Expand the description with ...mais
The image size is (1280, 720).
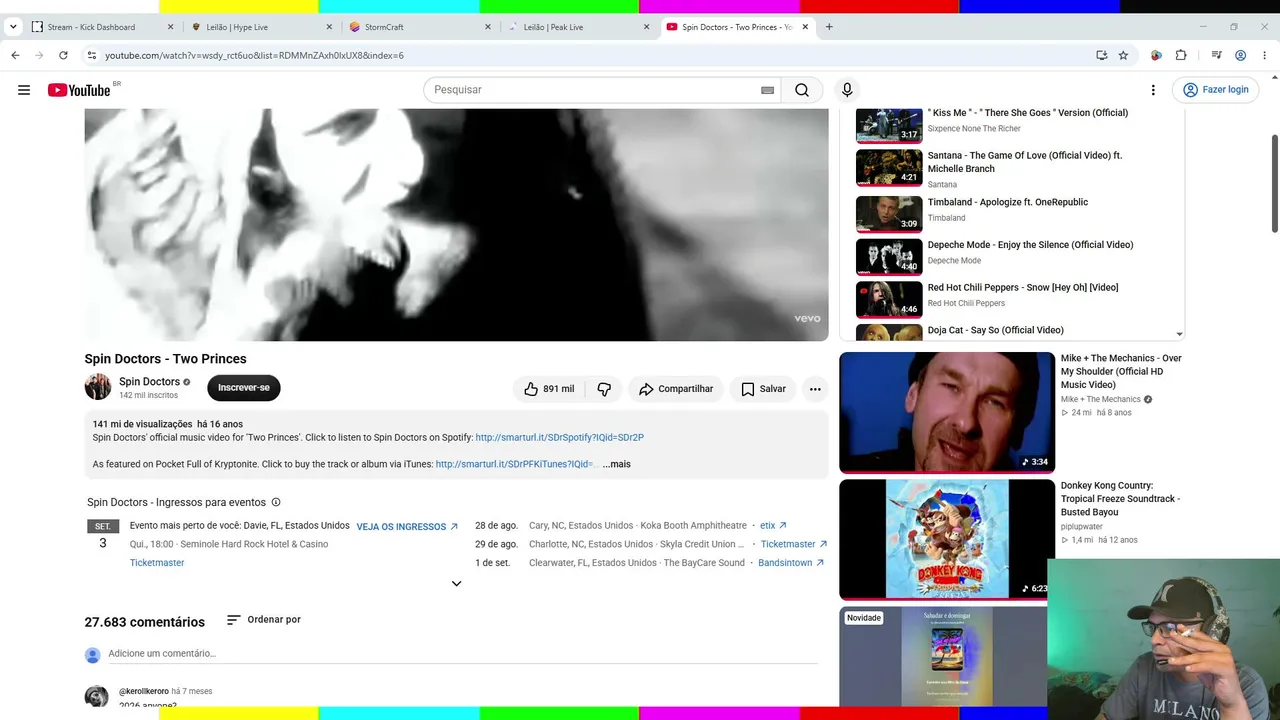coord(616,464)
